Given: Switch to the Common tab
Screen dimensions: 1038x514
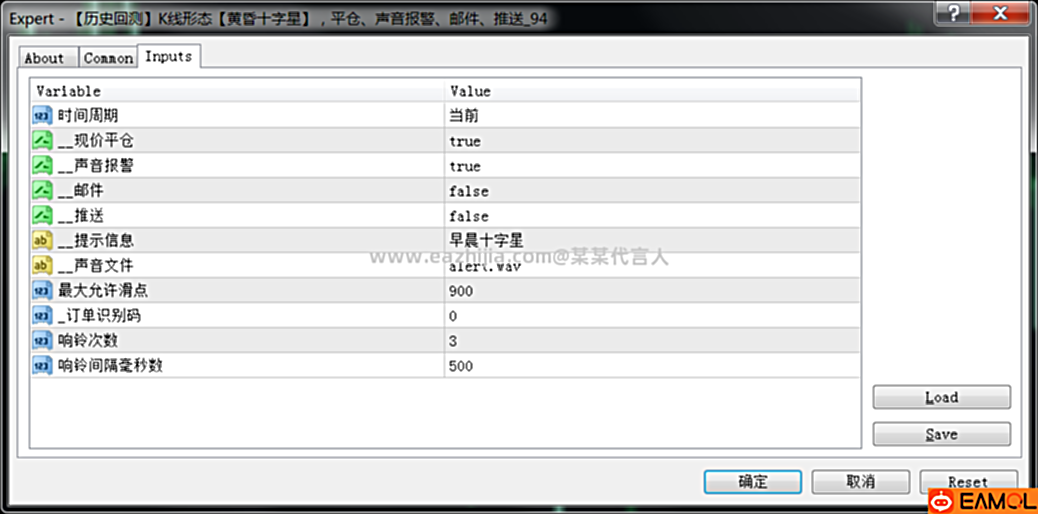Looking at the screenshot, I should coord(108,58).
